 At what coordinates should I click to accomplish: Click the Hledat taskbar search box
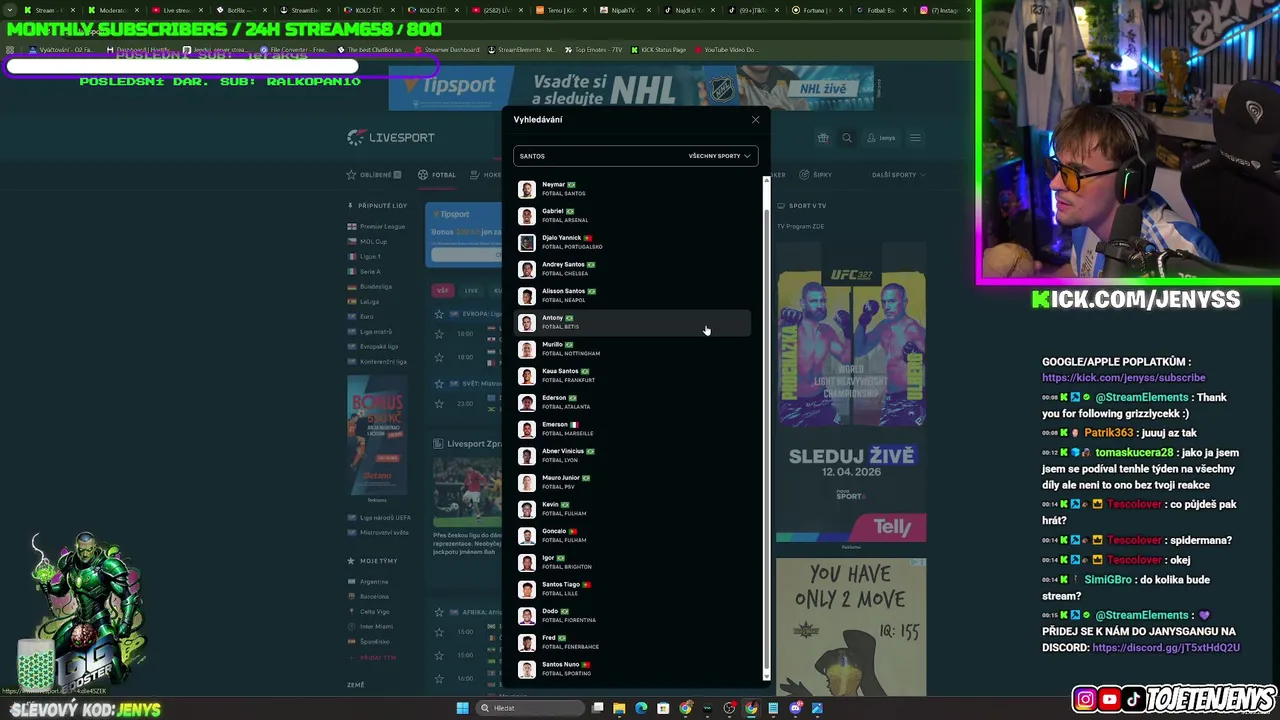point(530,708)
